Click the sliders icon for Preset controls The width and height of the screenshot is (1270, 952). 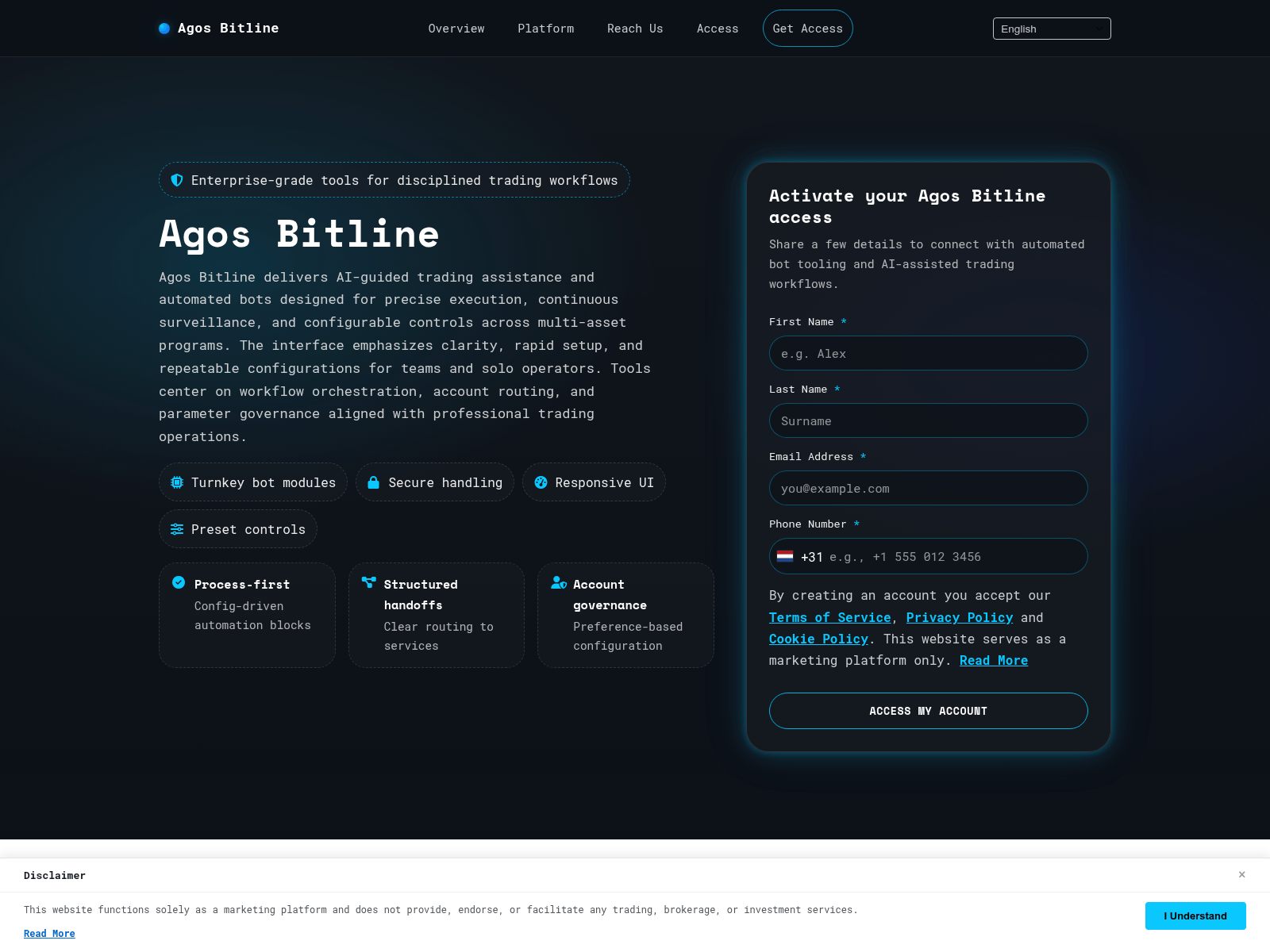click(x=177, y=529)
